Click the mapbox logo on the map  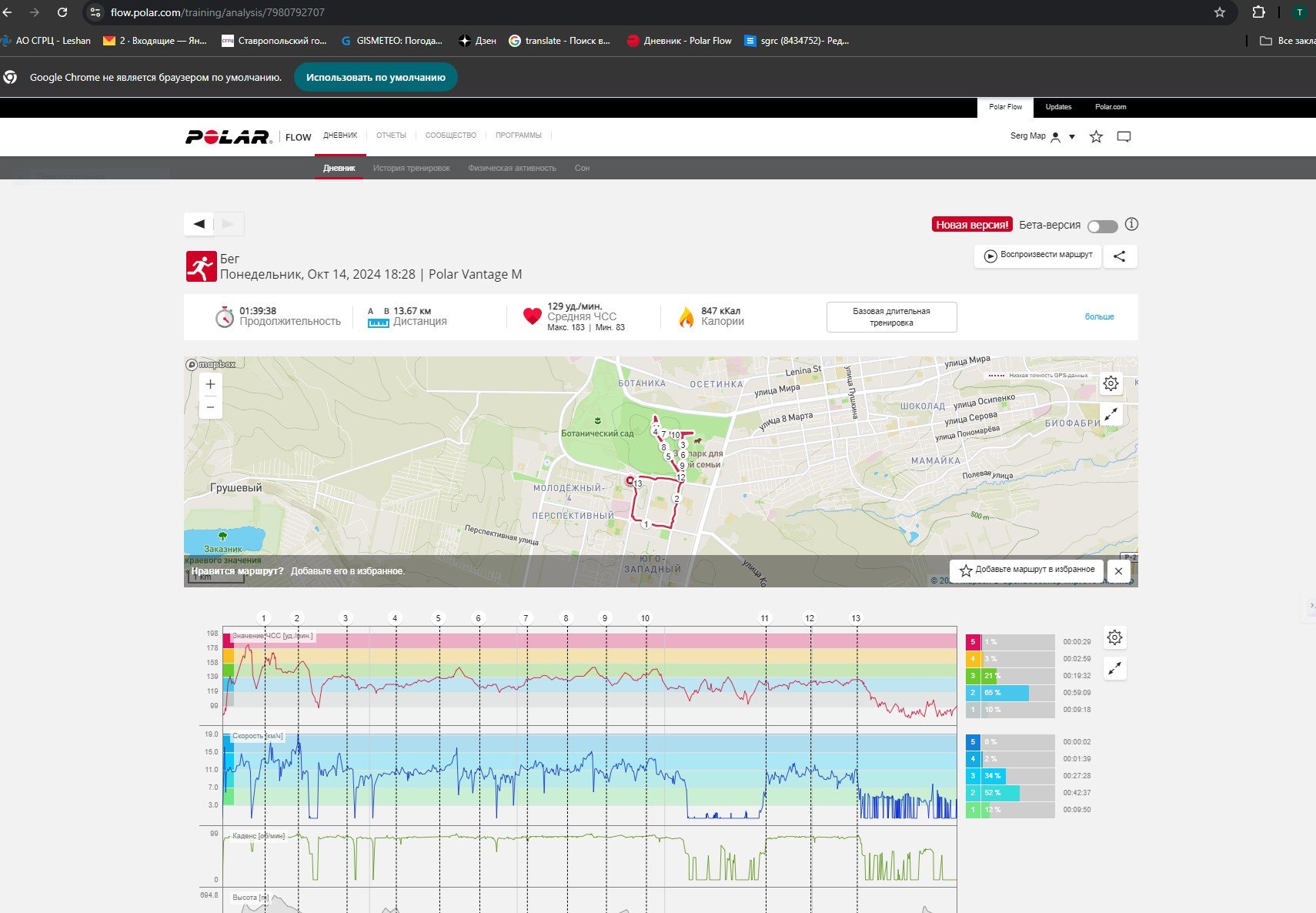(x=211, y=364)
